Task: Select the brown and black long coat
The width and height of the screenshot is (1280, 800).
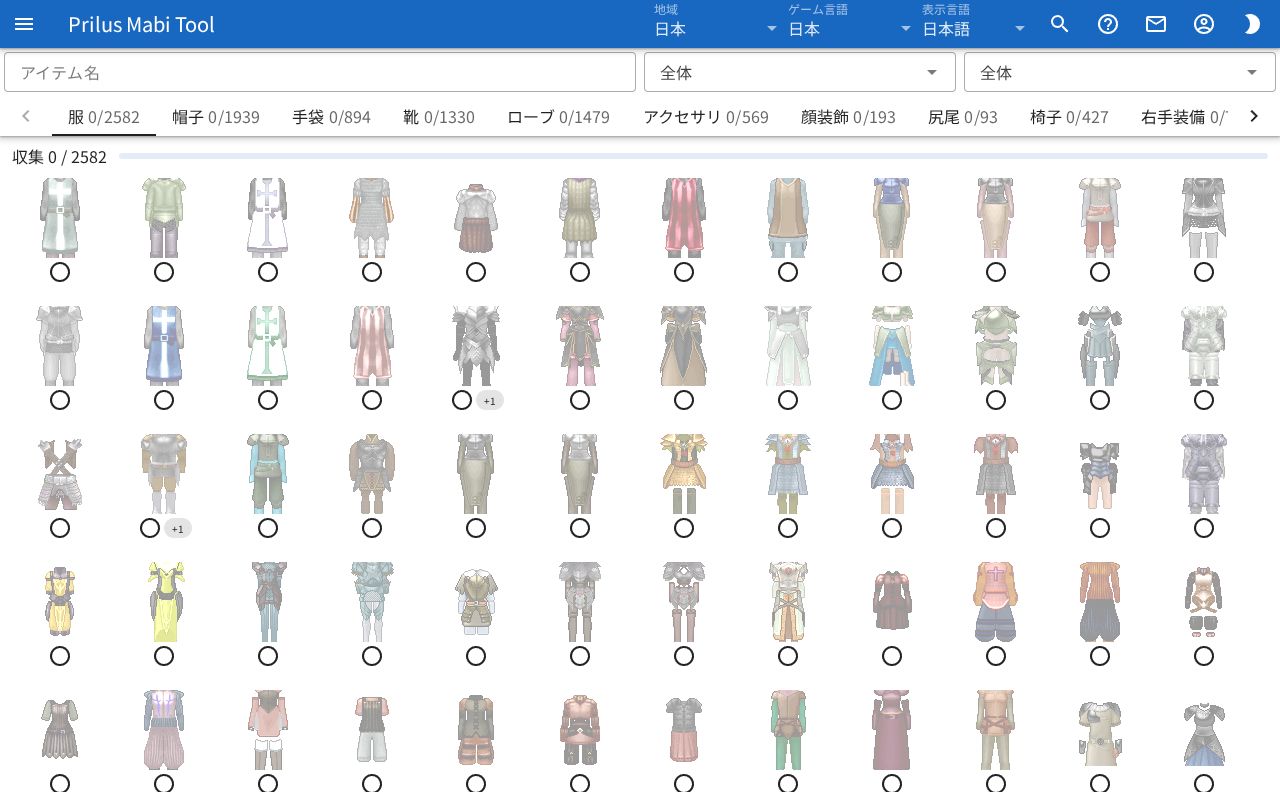Action: pos(684,345)
